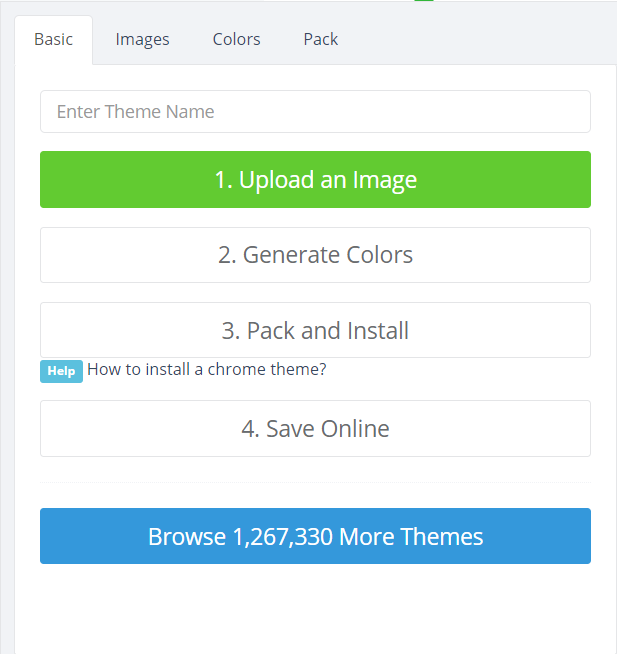Viewport: 617px width, 654px height.
Task: Show image settings via the Images tab
Action: click(x=142, y=40)
